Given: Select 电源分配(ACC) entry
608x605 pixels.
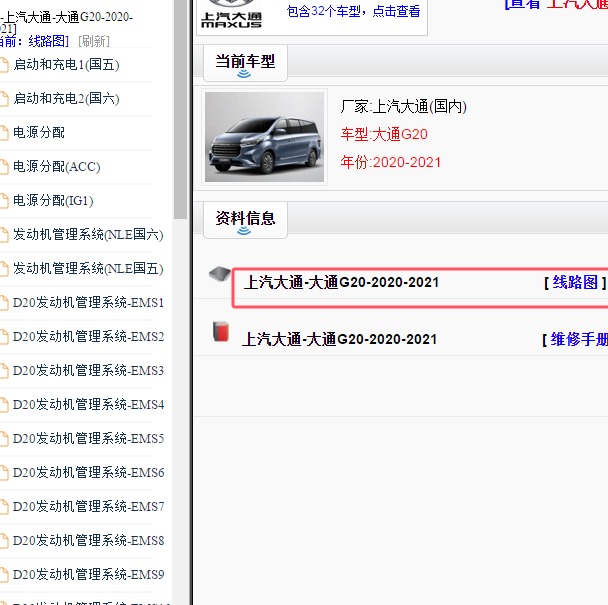Looking at the screenshot, I should pyautogui.click(x=57, y=167).
